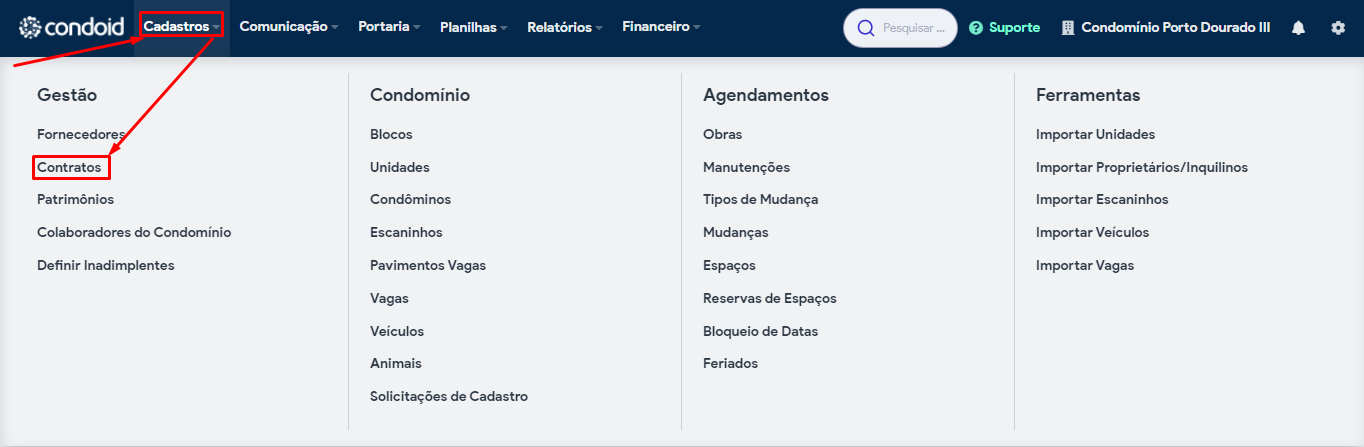The width and height of the screenshot is (1364, 447).
Task: Open Importar Veículos tool
Action: coord(1092,232)
